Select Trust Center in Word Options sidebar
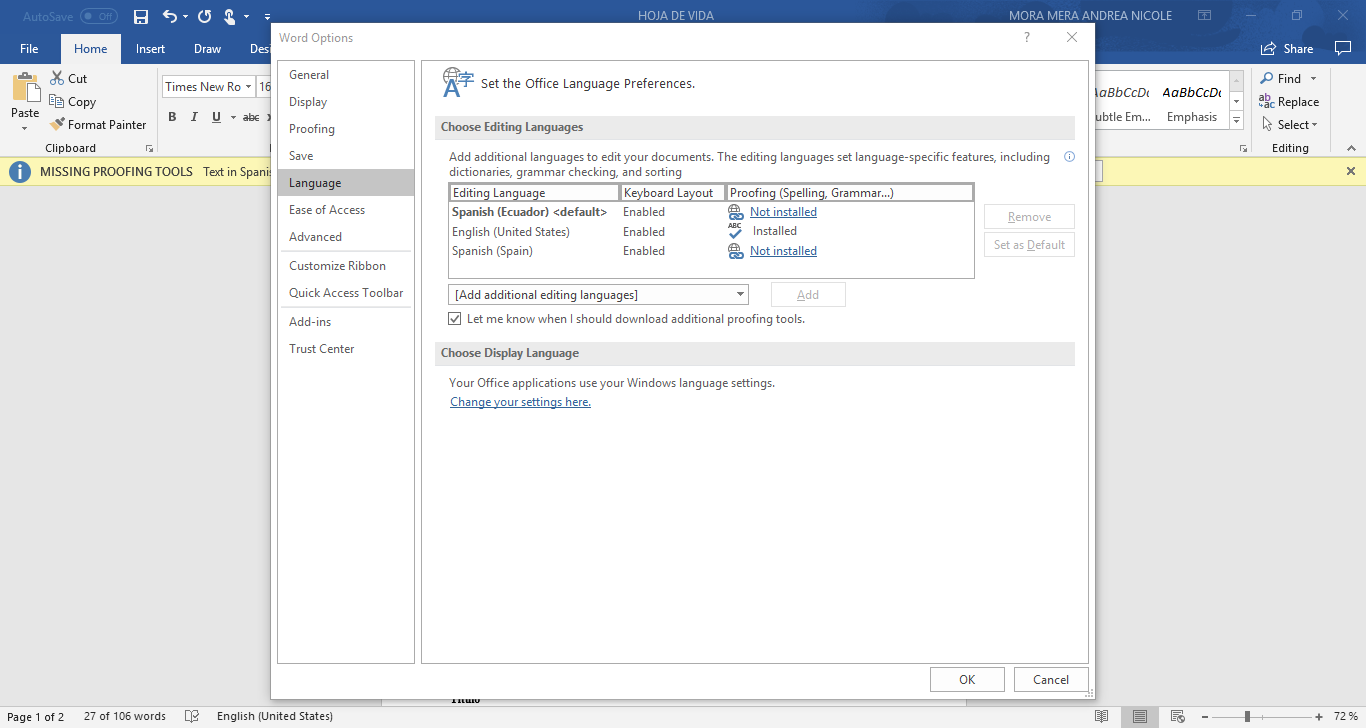This screenshot has height=728, width=1366. (346, 349)
